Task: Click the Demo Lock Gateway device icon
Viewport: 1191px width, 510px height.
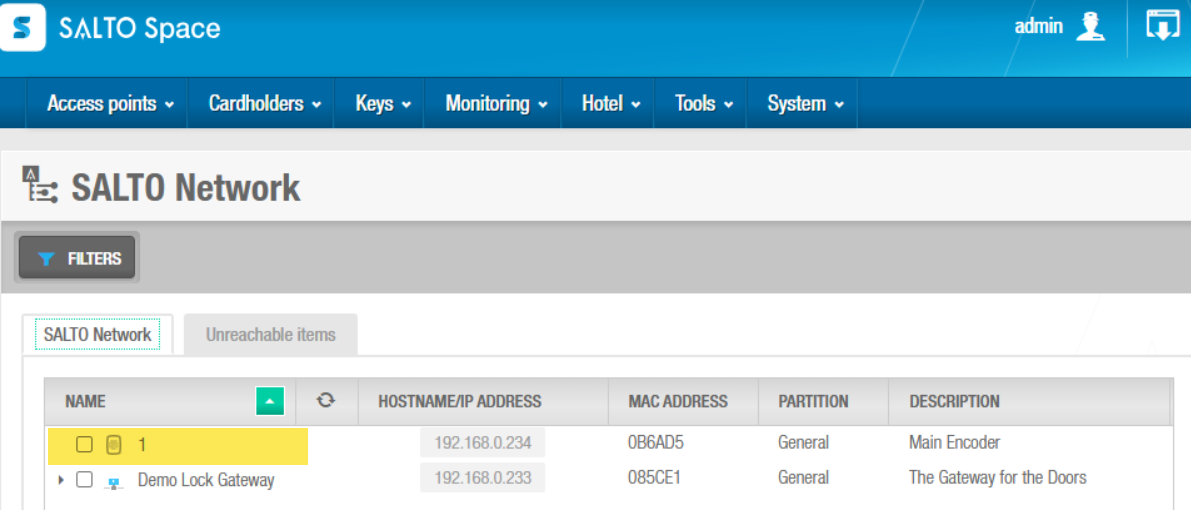Action: (x=114, y=481)
